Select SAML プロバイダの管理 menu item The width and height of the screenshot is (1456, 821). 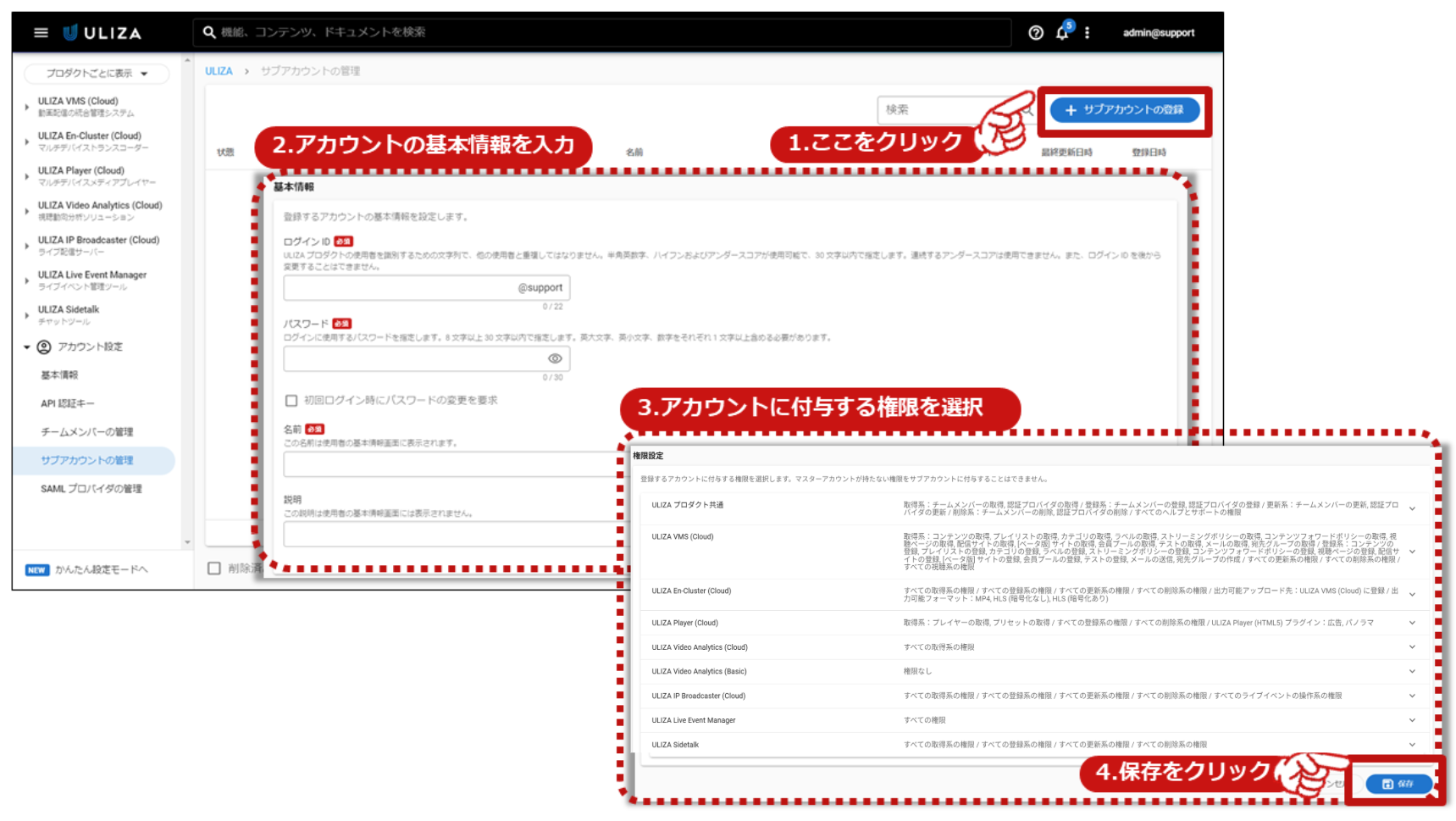pyautogui.click(x=91, y=489)
